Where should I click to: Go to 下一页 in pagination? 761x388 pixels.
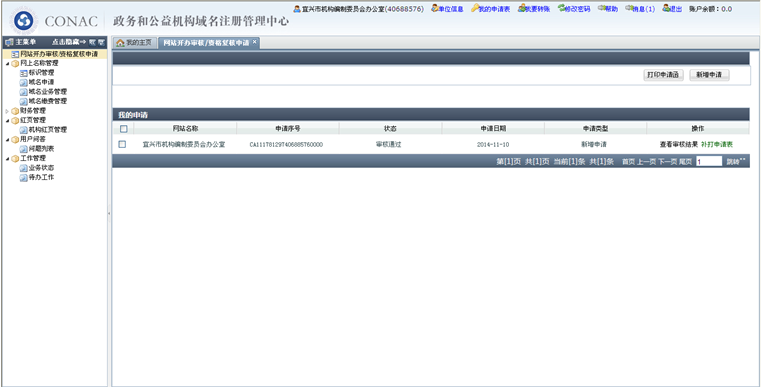click(667, 162)
